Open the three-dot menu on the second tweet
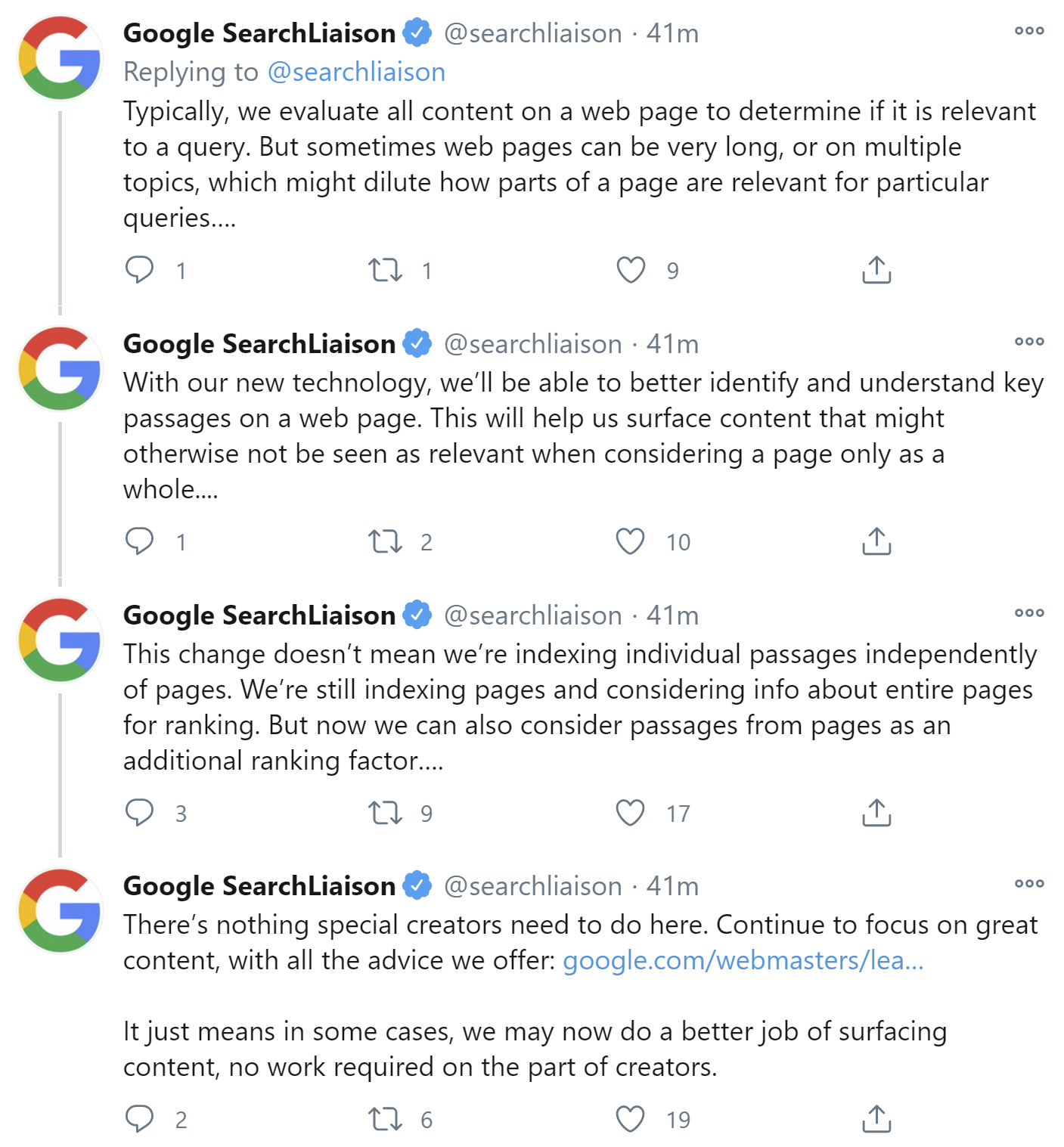 pyautogui.click(x=1028, y=342)
